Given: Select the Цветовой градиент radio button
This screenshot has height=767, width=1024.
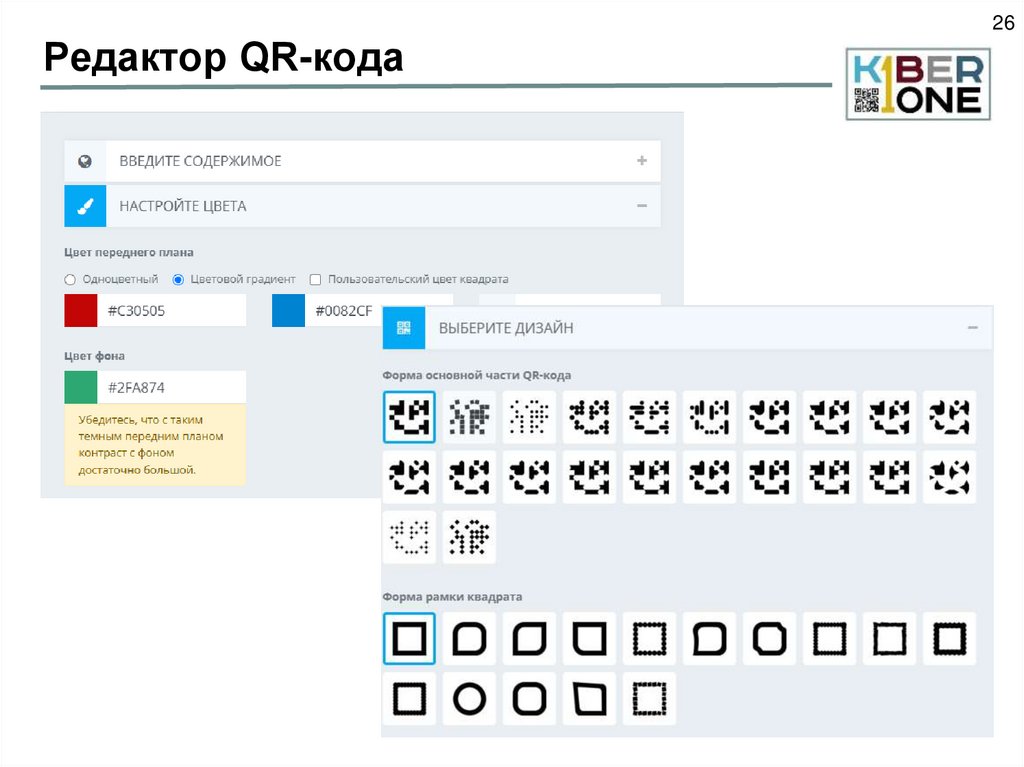Looking at the screenshot, I should click(178, 280).
